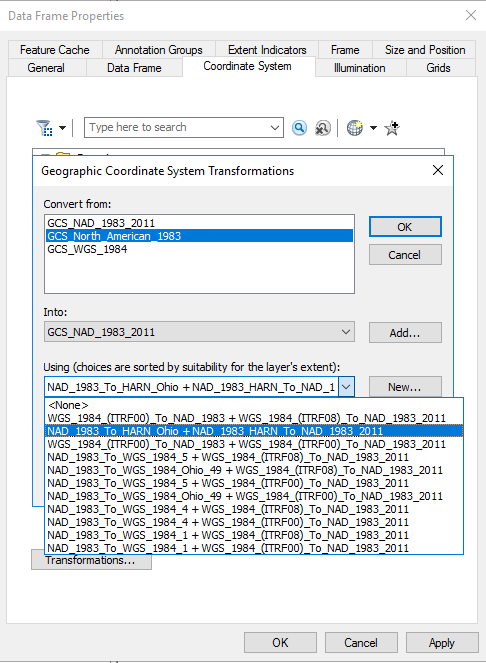Screen dimensions: 486x663
Task: Click the Type here to search field
Action: pyautogui.click(x=177, y=127)
